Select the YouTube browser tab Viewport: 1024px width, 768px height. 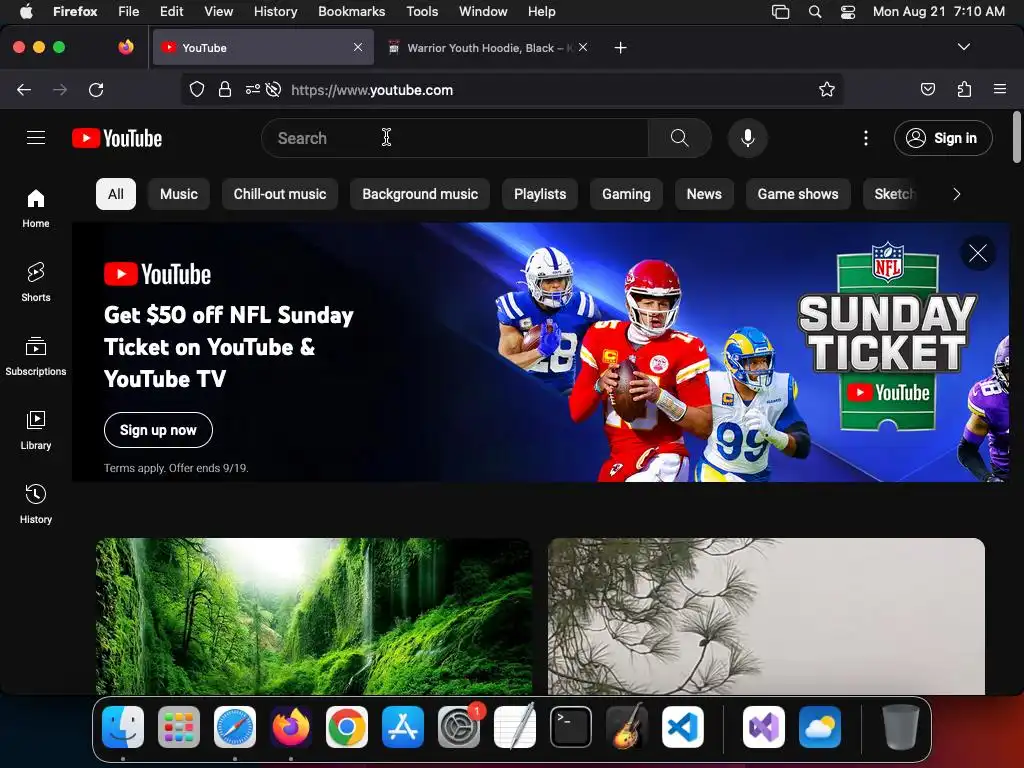click(x=263, y=48)
